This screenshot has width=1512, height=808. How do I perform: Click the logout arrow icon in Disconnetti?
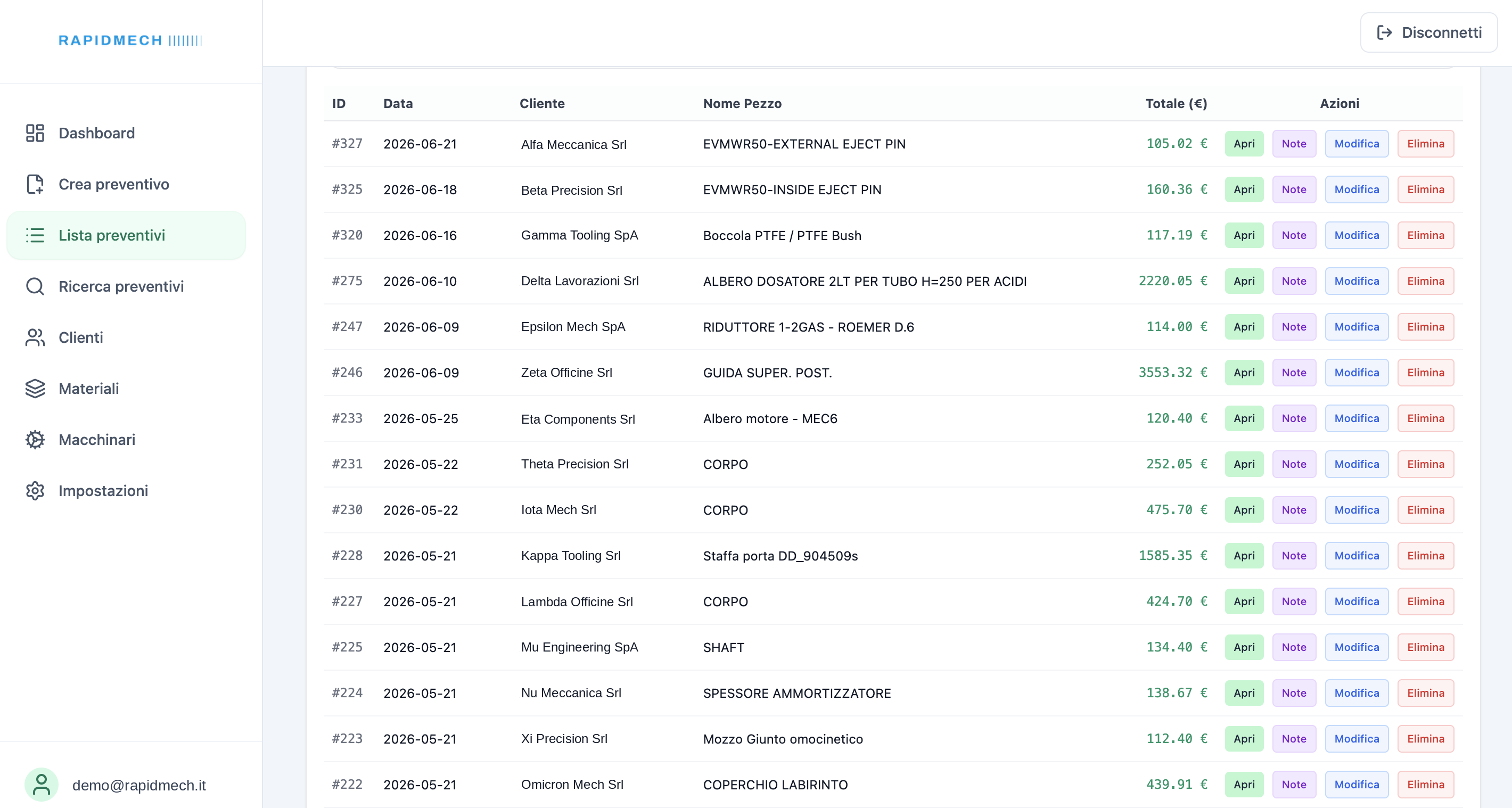(1385, 32)
